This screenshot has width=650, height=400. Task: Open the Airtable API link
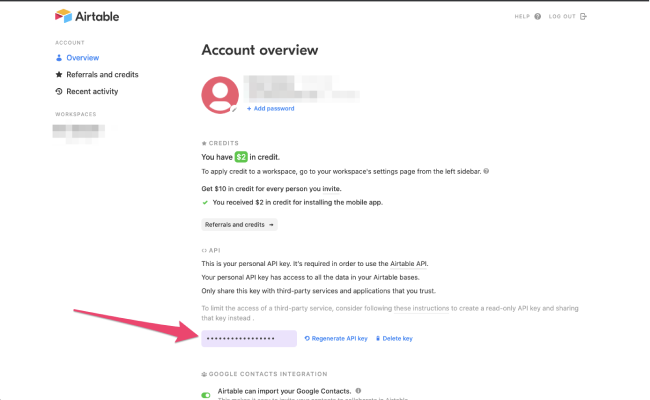click(x=408, y=264)
